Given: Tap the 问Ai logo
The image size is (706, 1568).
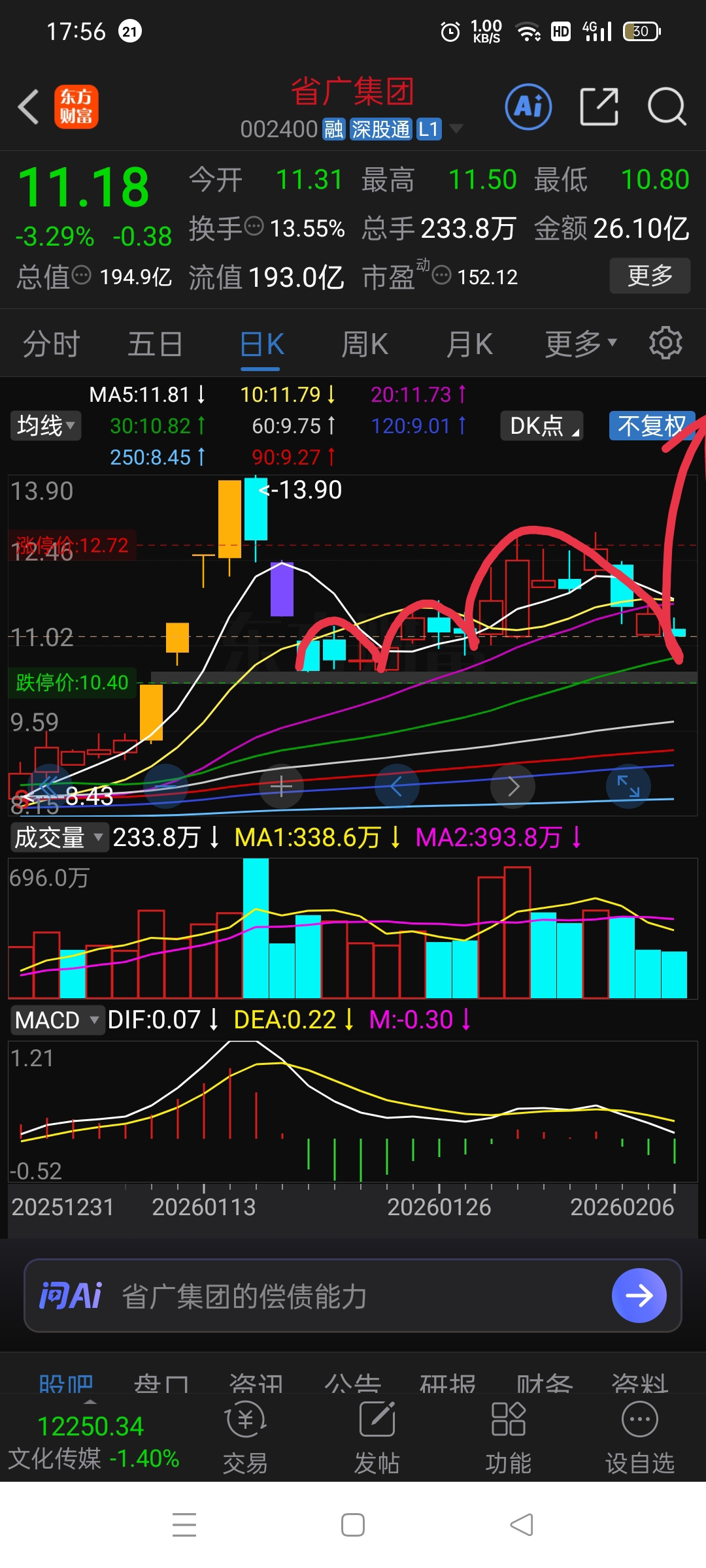Looking at the screenshot, I should click(71, 1296).
